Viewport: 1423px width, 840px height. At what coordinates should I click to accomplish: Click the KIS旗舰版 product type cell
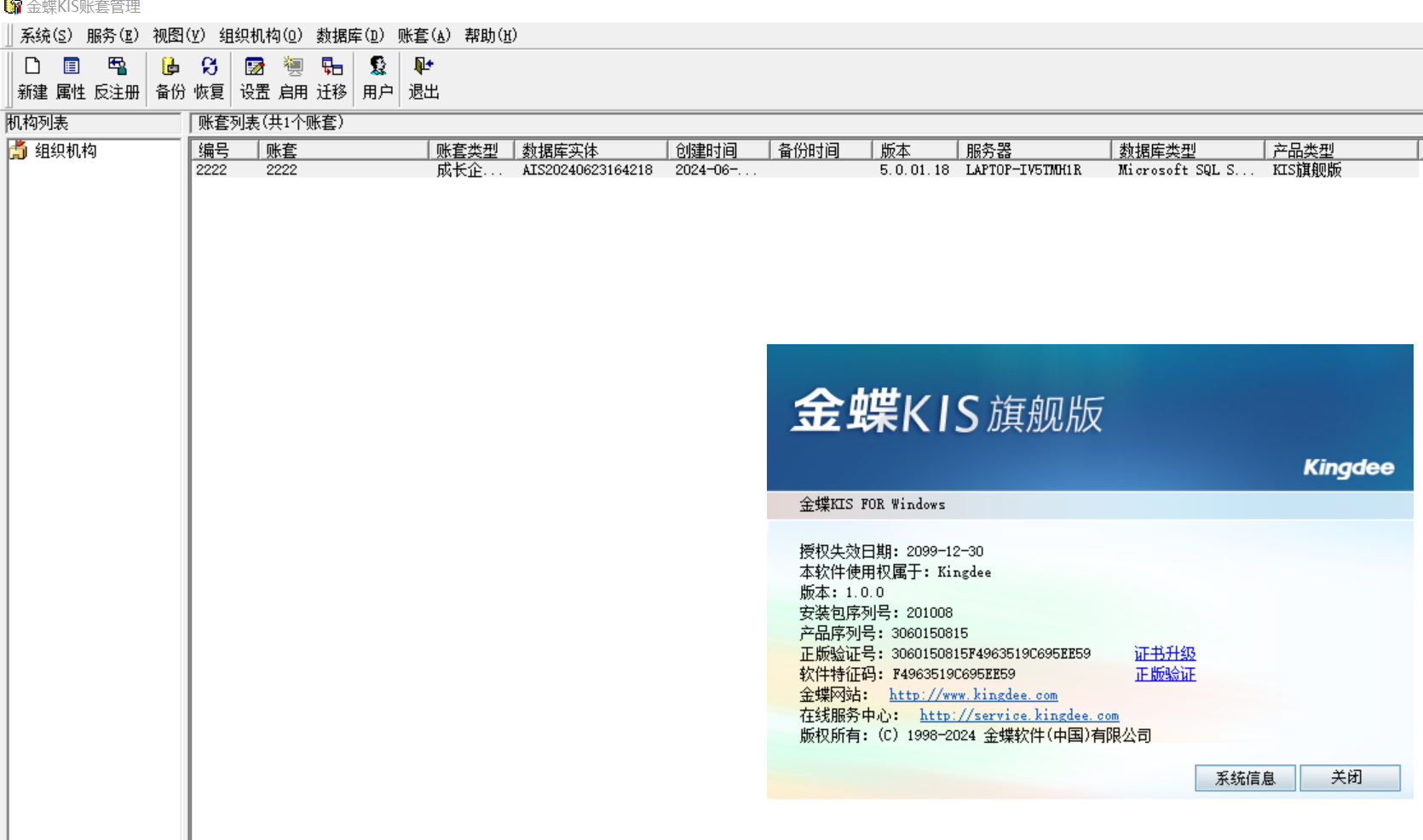tap(1307, 170)
